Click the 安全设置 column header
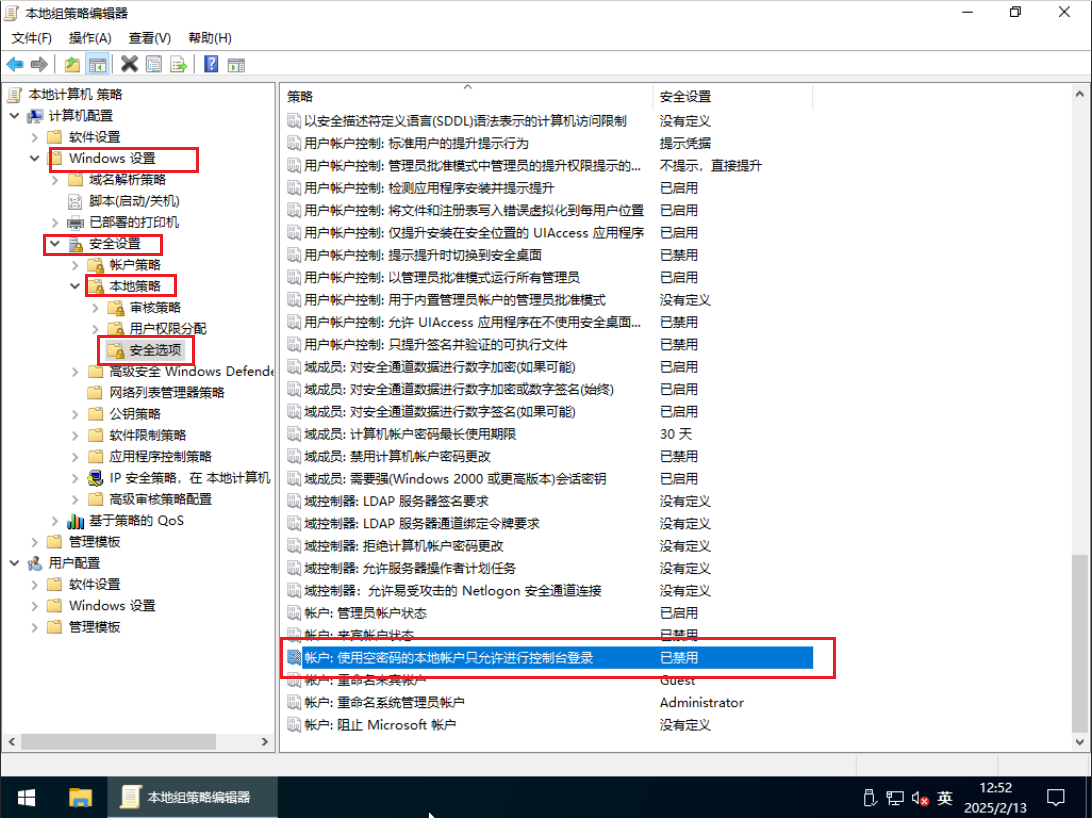The image size is (1092, 818). click(x=685, y=97)
